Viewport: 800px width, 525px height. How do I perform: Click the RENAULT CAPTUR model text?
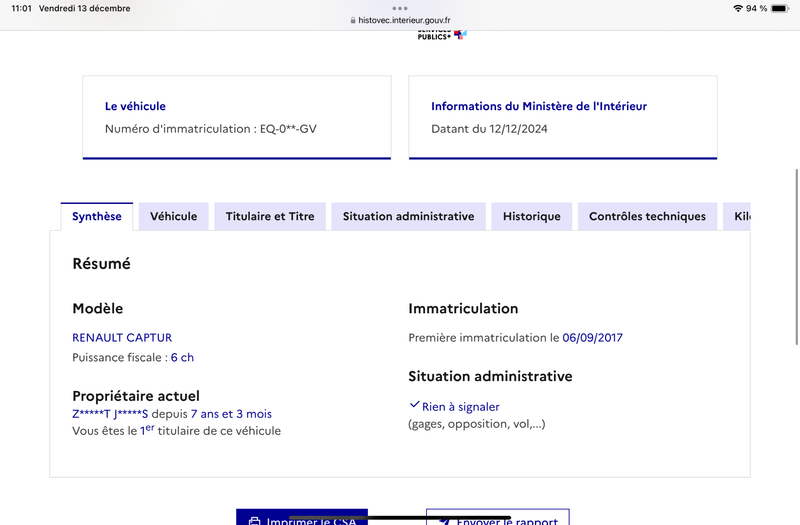122,338
